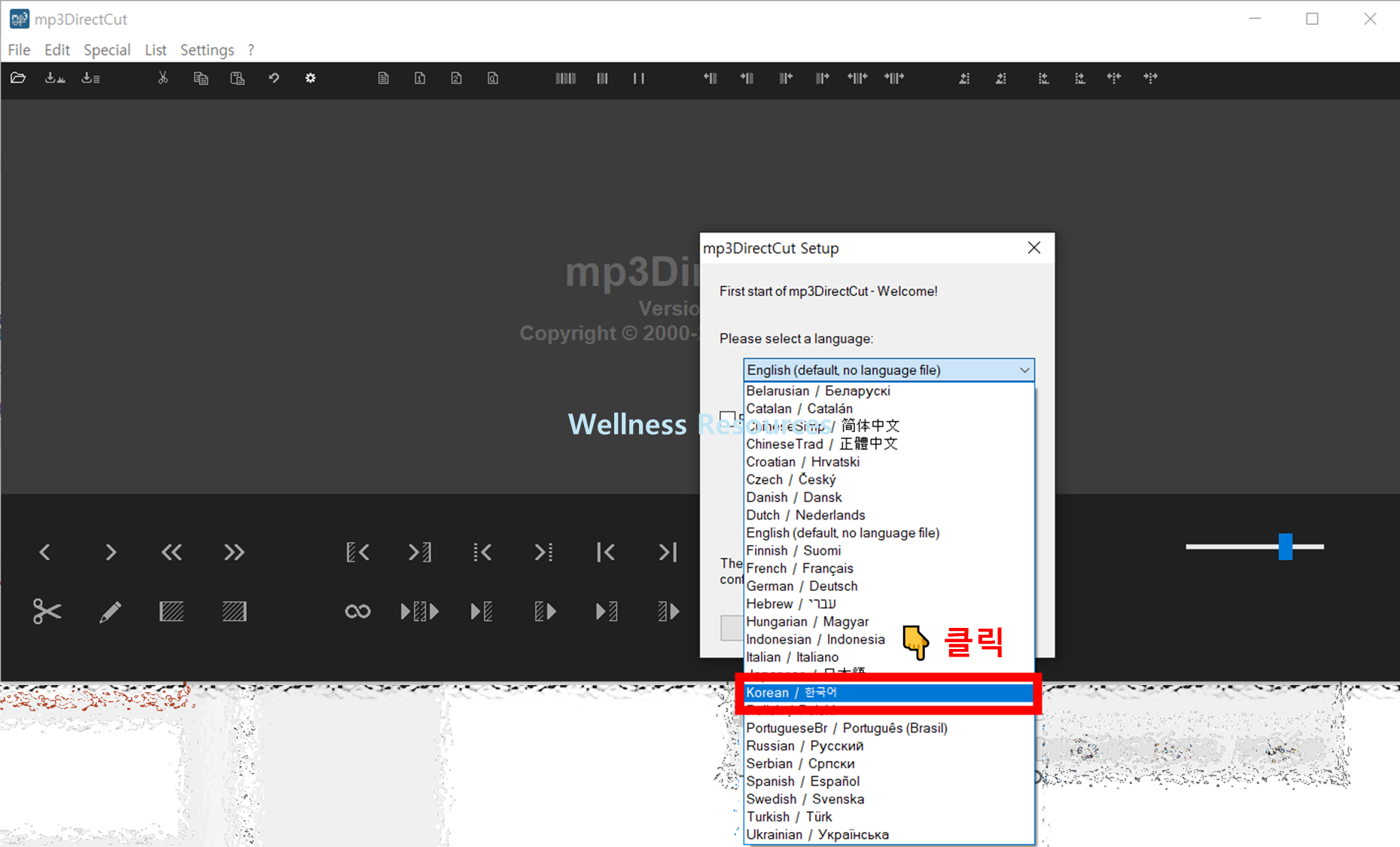Select English (default) in the dropdown list
The width and height of the screenshot is (1400, 847).
(x=888, y=533)
